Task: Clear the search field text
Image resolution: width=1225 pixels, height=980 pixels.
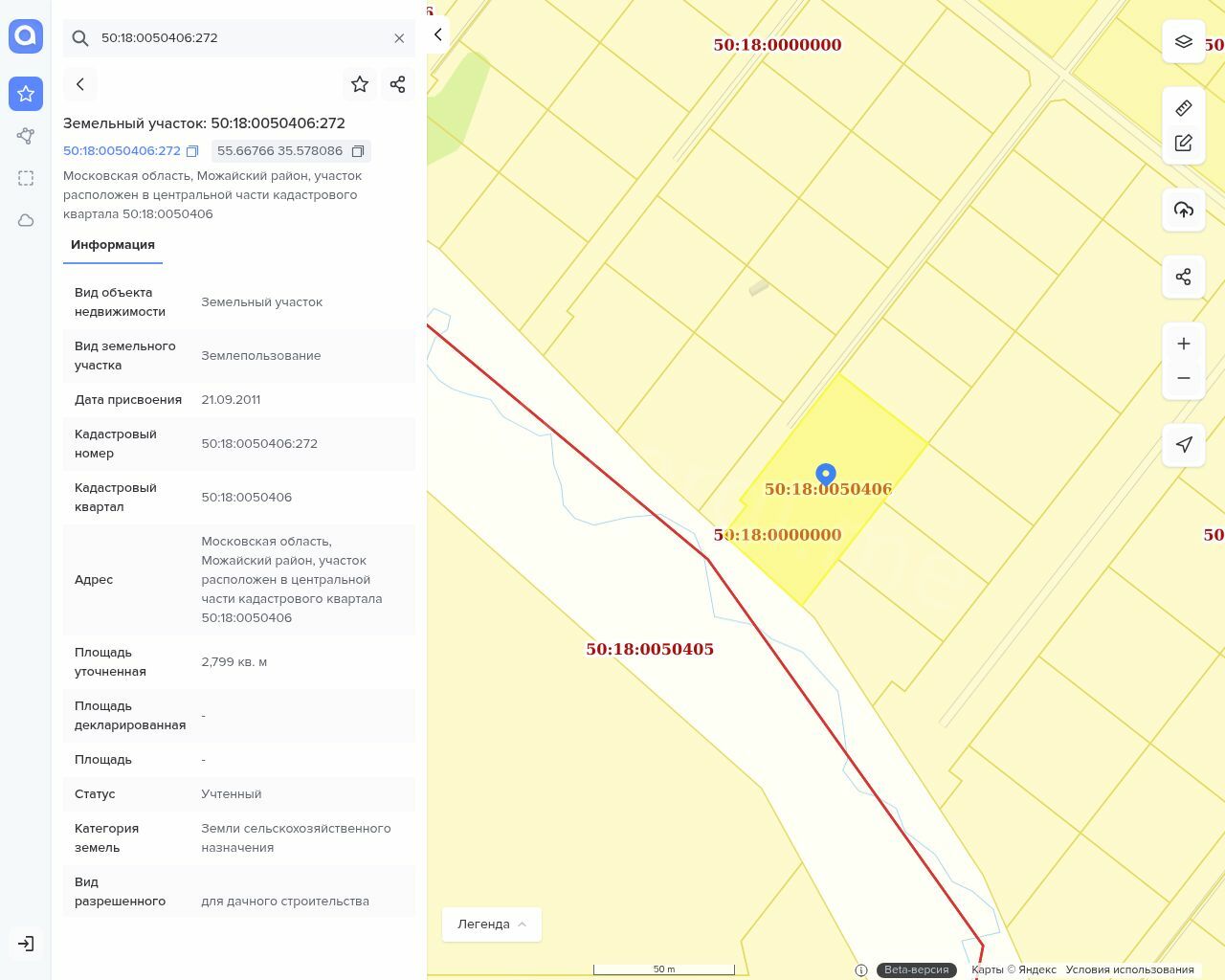Action: (399, 38)
